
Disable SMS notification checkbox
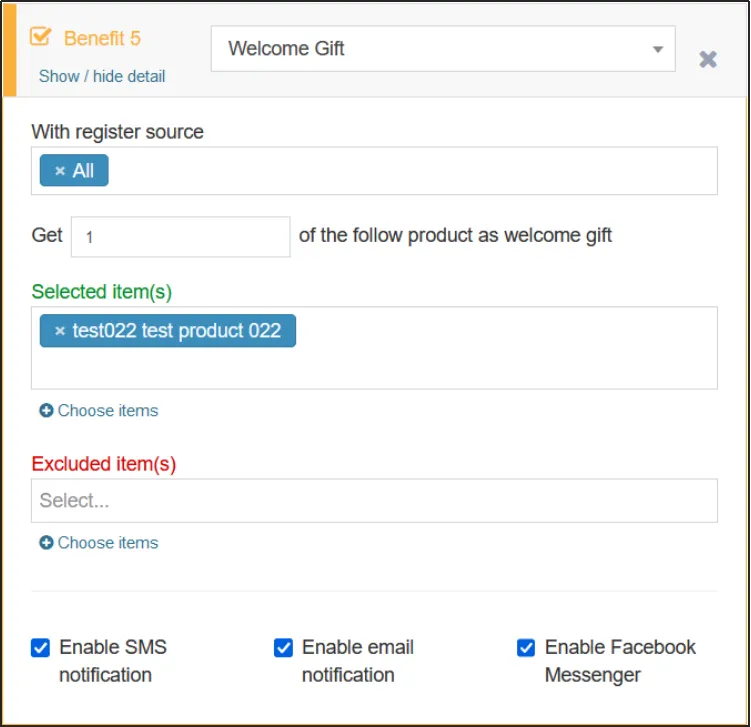click(x=41, y=648)
